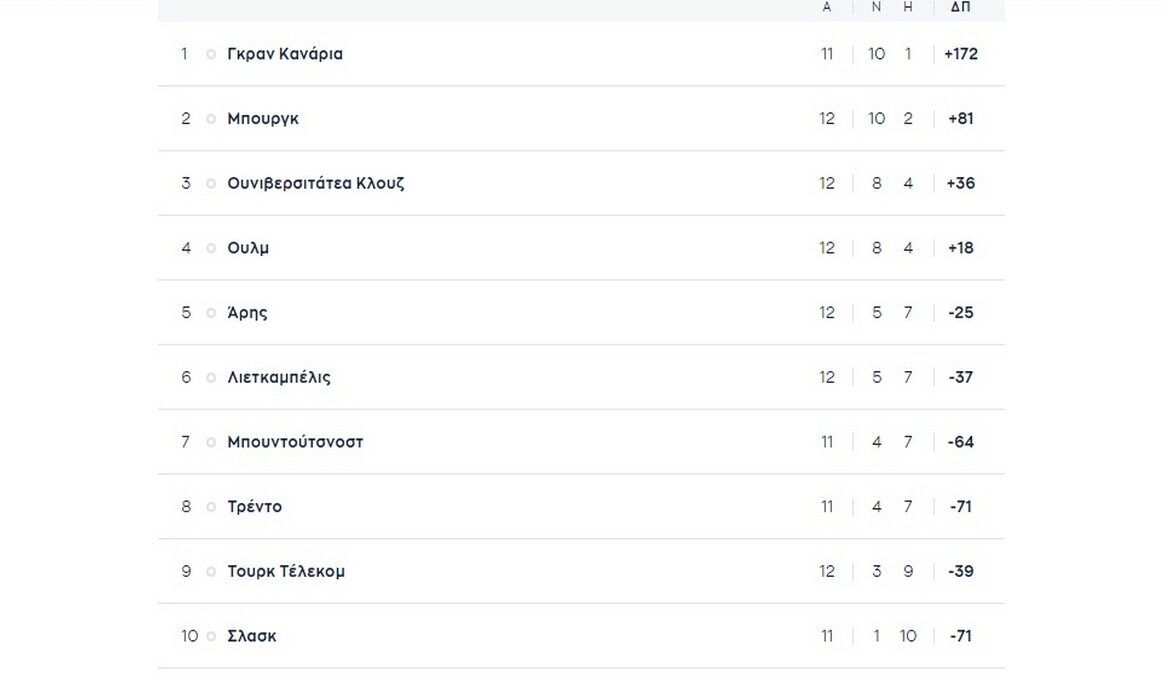The height and width of the screenshot is (675, 1170).
Task: Sort by the ΔΠ column header
Action: tap(960, 7)
